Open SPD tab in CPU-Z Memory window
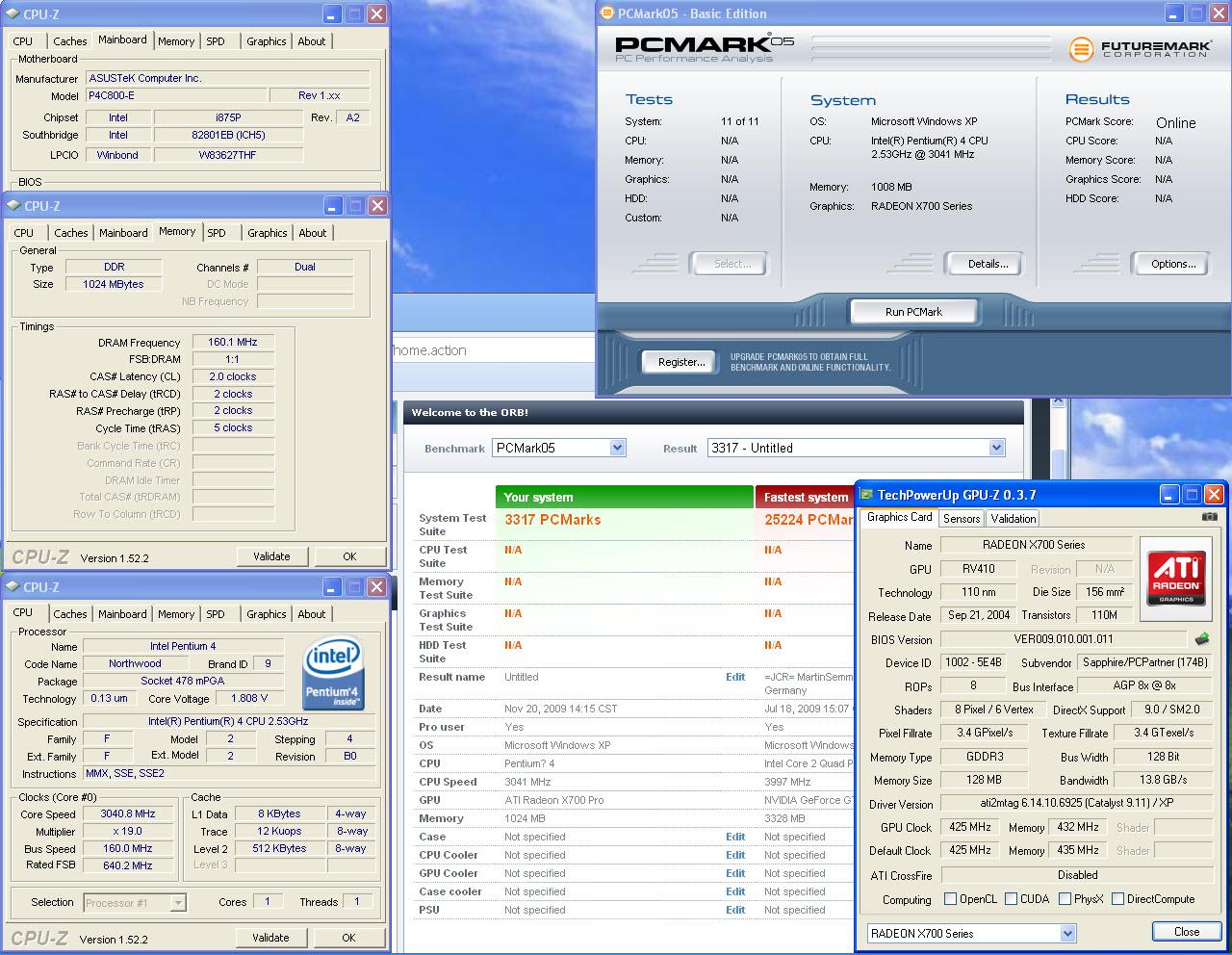Image resolution: width=1232 pixels, height=955 pixels. [217, 233]
